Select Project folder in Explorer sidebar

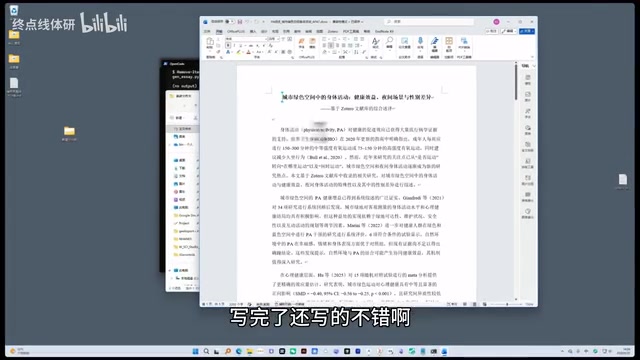[182, 223]
